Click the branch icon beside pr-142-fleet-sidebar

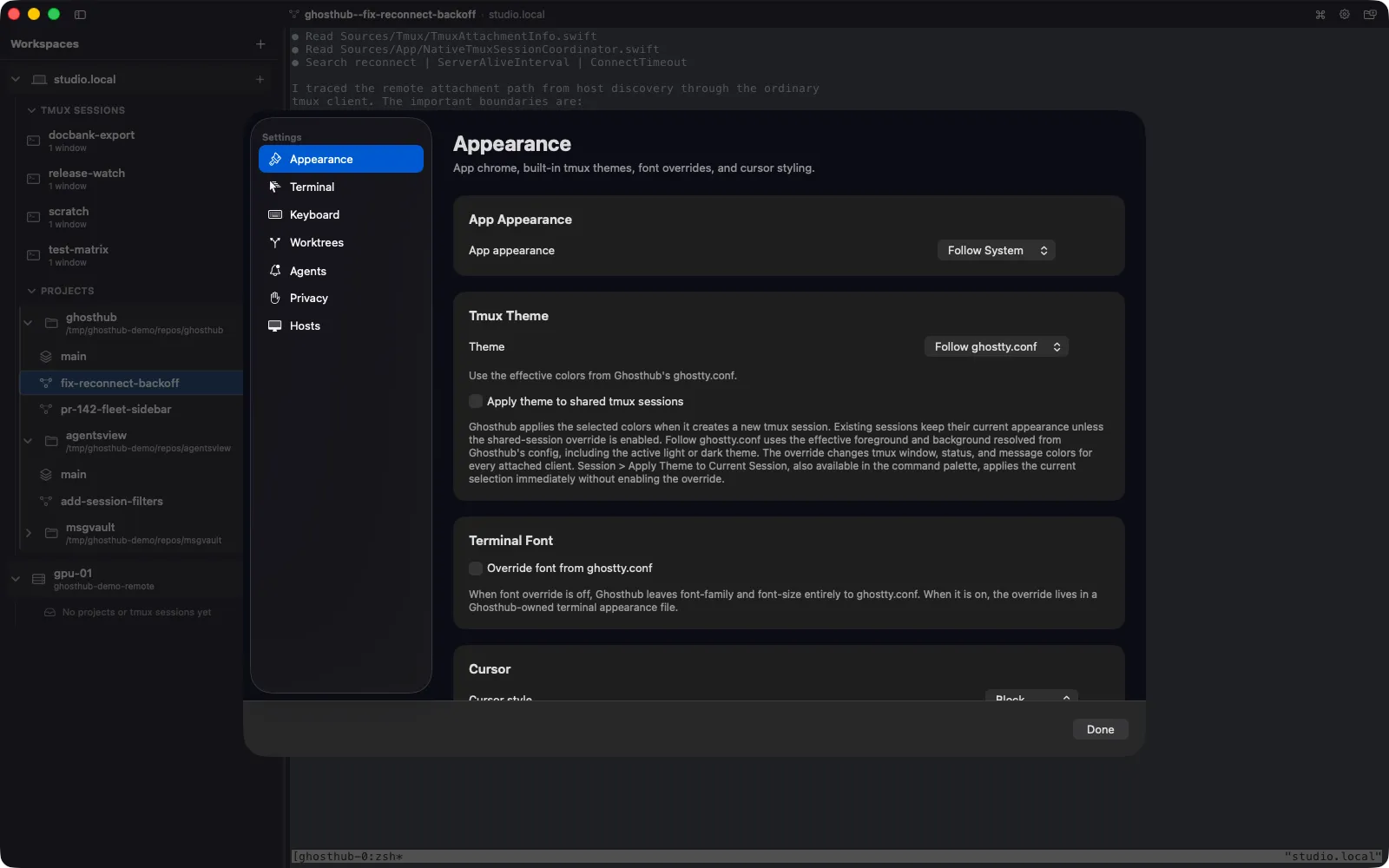[46, 409]
